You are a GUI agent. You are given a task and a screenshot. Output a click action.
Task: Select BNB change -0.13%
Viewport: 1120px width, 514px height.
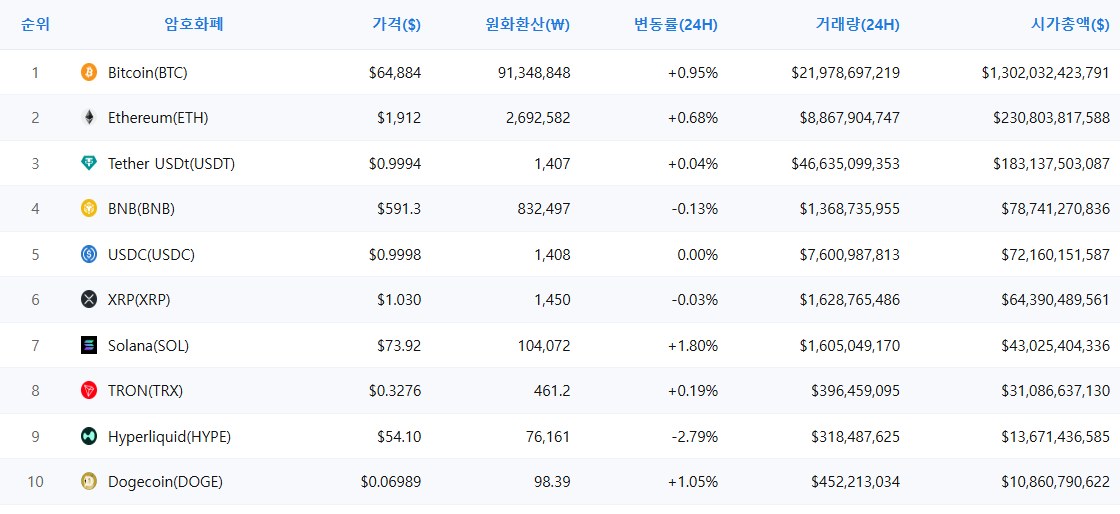click(695, 208)
